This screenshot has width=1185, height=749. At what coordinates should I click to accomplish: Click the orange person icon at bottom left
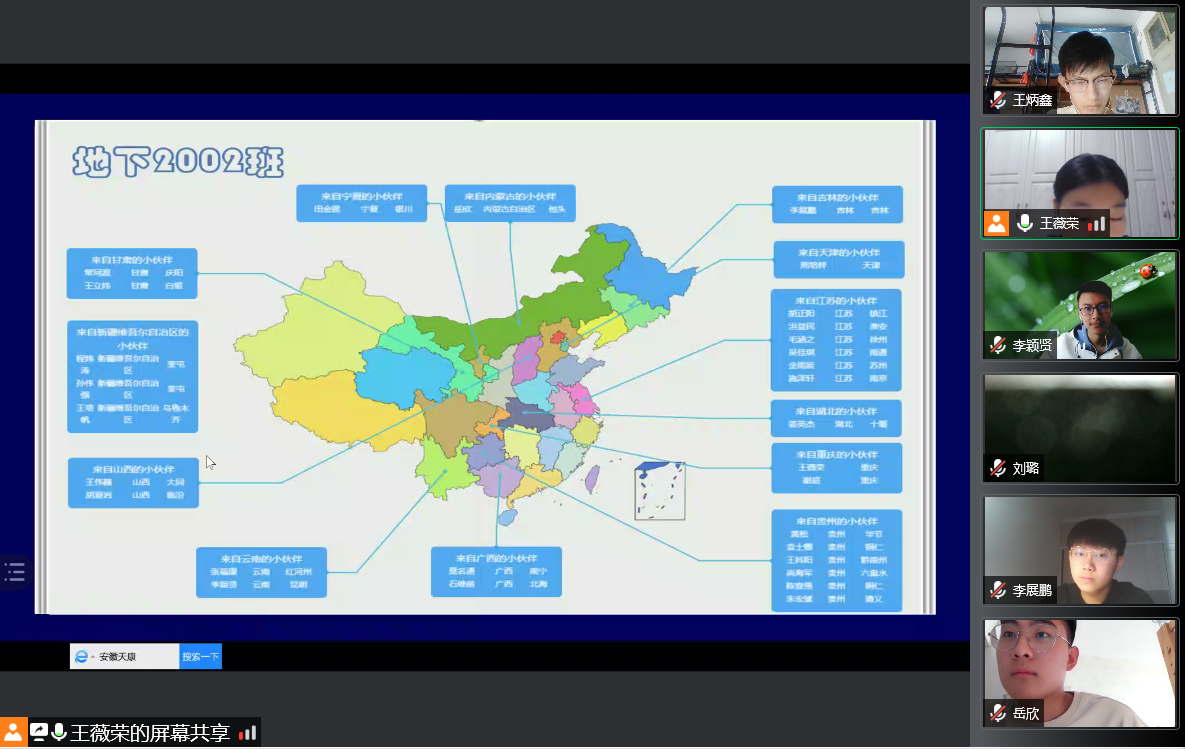(13, 732)
